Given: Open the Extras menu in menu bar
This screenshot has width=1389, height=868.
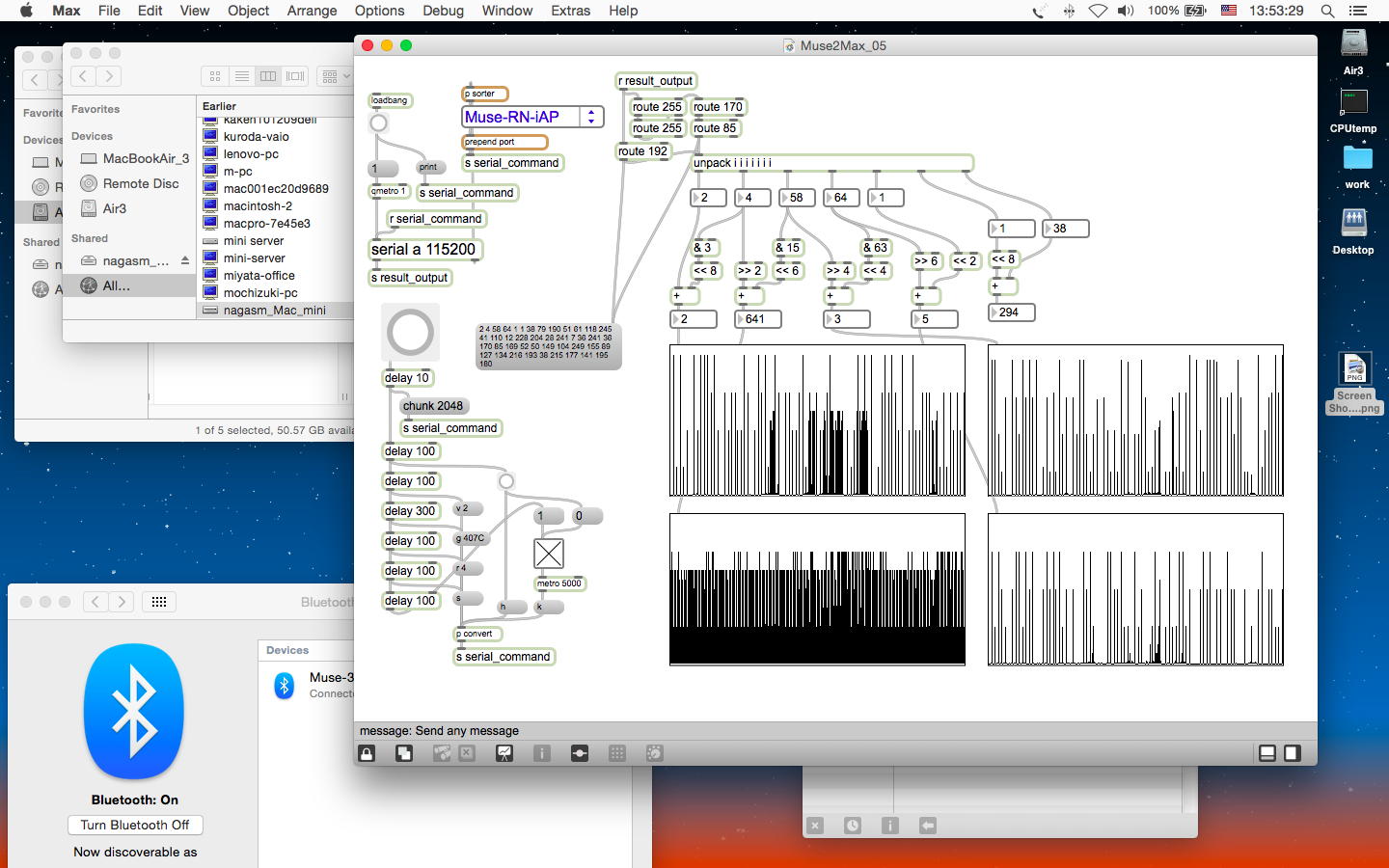Looking at the screenshot, I should pyautogui.click(x=570, y=11).
